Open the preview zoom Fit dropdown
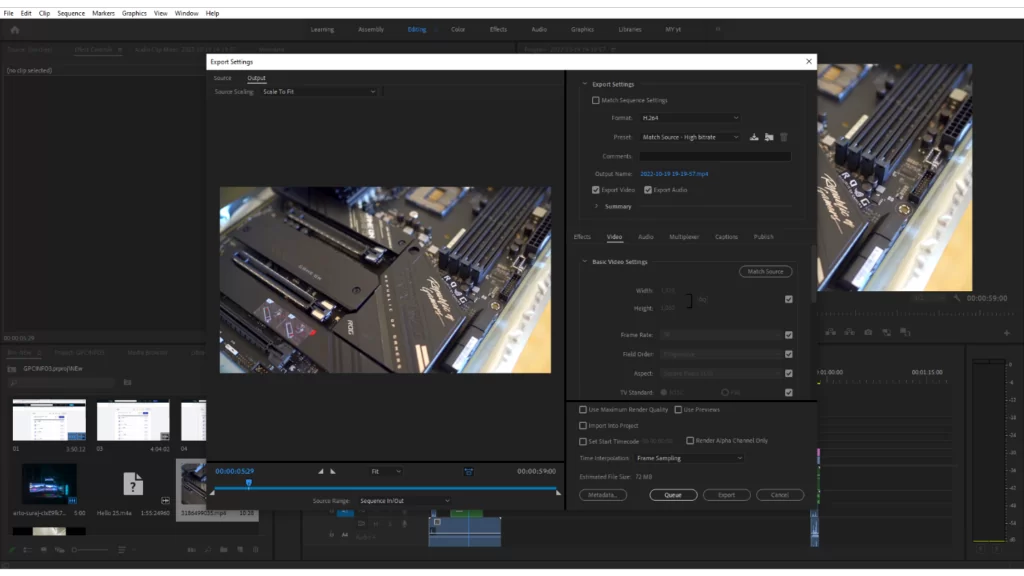This screenshot has width=1024, height=576. point(385,472)
